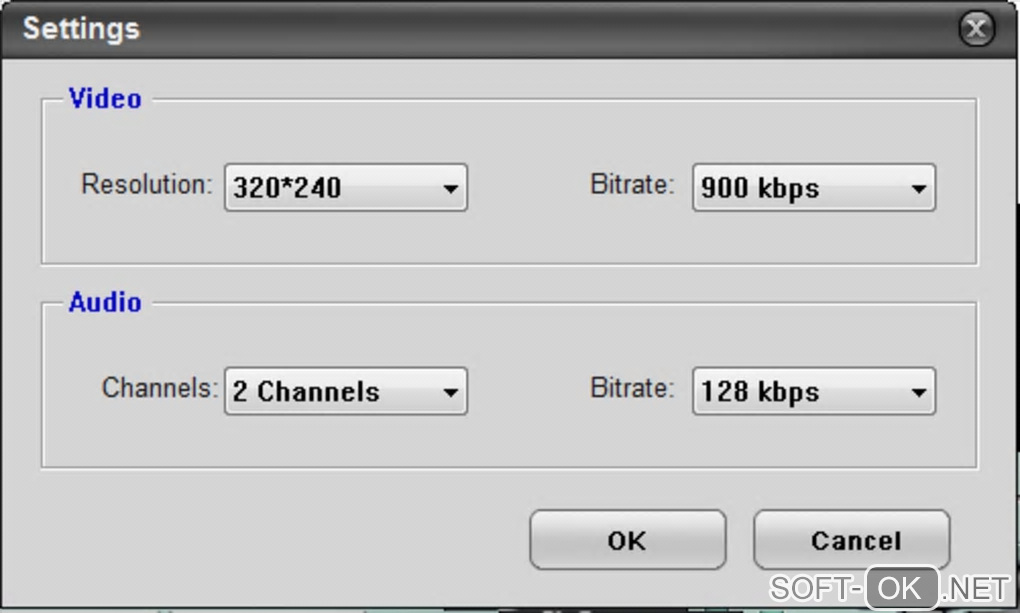The width and height of the screenshot is (1020, 613).
Task: Click the Resolution label
Action: click(147, 184)
